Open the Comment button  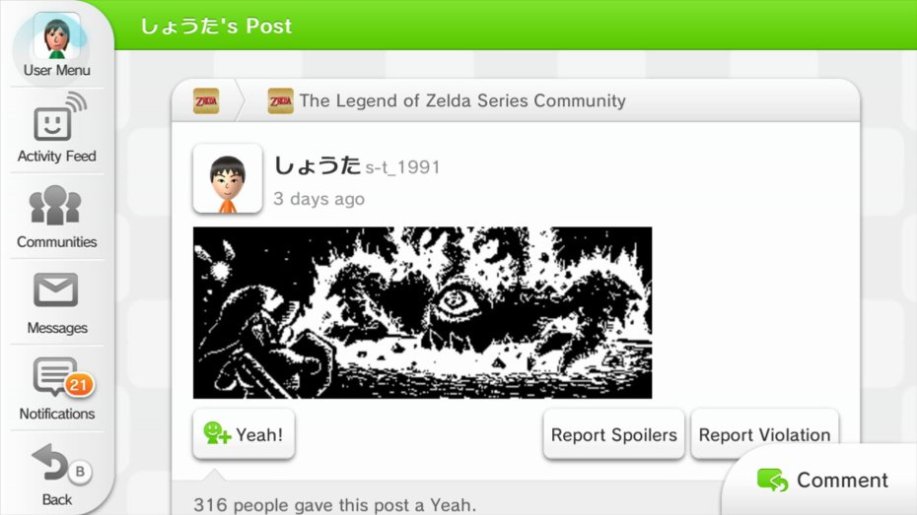point(822,480)
